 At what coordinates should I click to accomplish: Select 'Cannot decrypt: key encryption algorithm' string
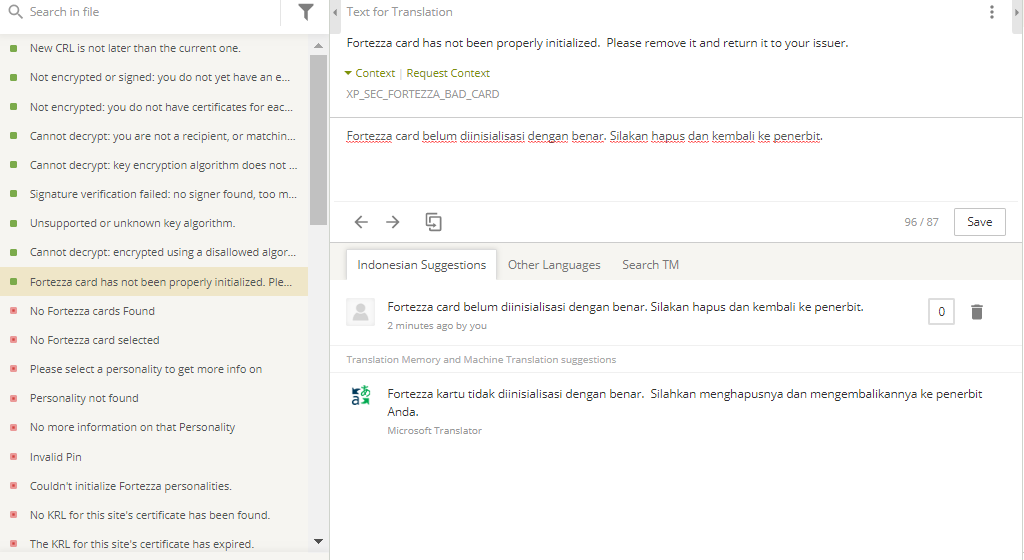coord(154,165)
